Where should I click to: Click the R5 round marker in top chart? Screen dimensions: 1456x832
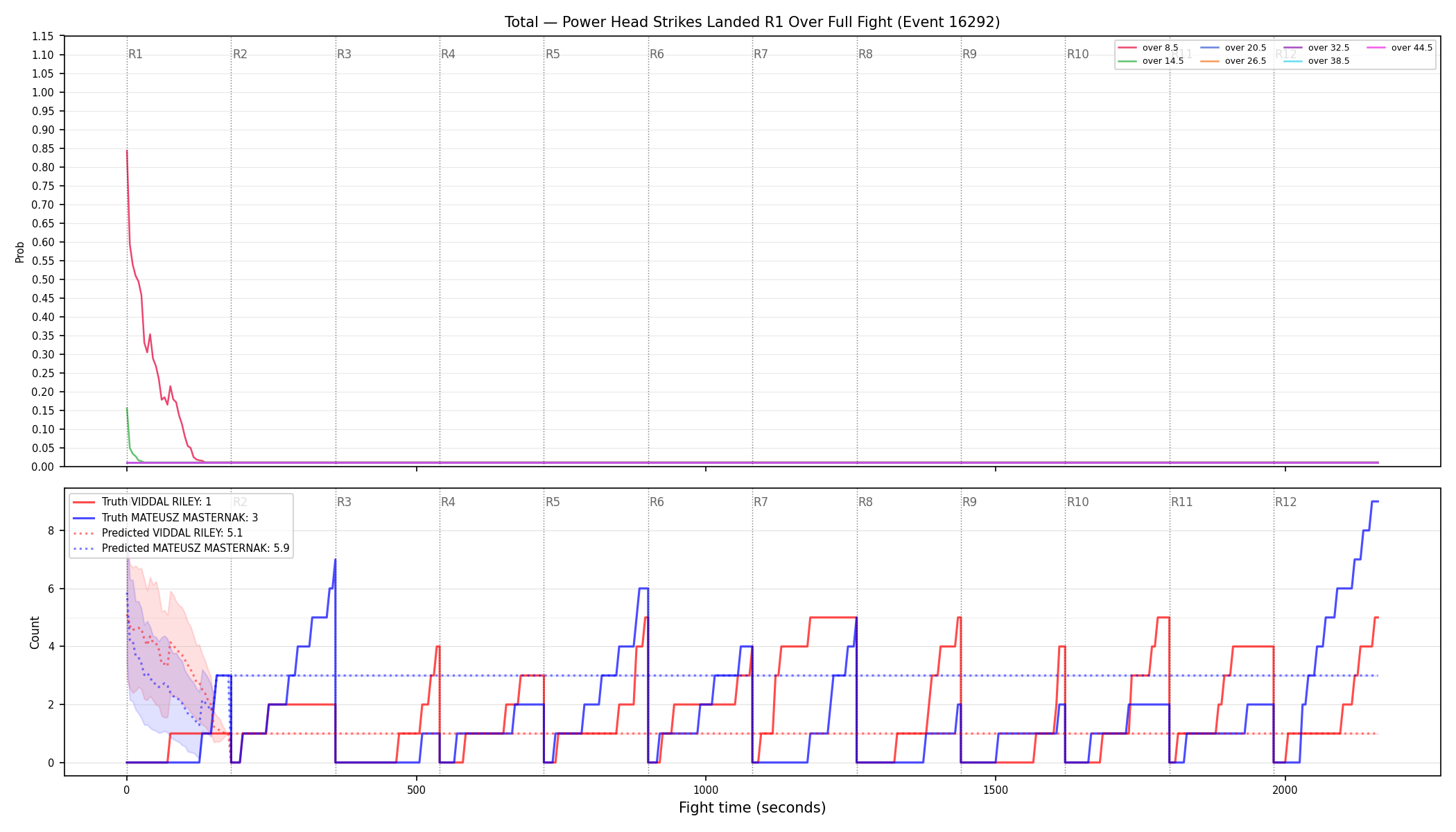pos(553,54)
